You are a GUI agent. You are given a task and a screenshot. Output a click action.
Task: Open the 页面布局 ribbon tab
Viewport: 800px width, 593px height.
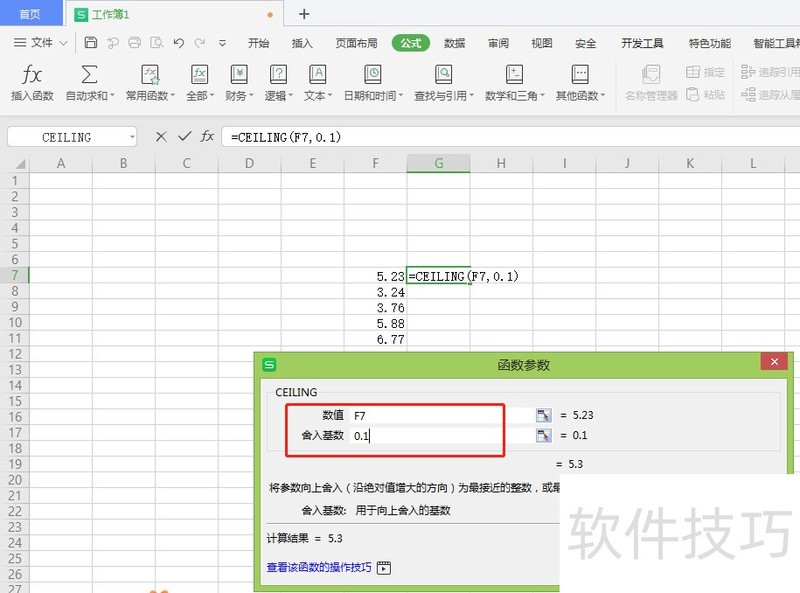(x=356, y=43)
